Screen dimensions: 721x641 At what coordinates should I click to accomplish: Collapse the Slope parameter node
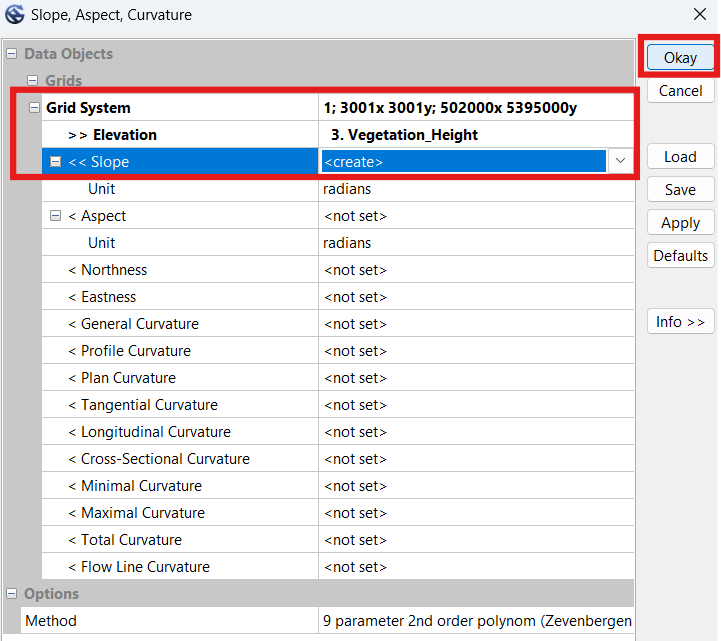[x=56, y=162]
